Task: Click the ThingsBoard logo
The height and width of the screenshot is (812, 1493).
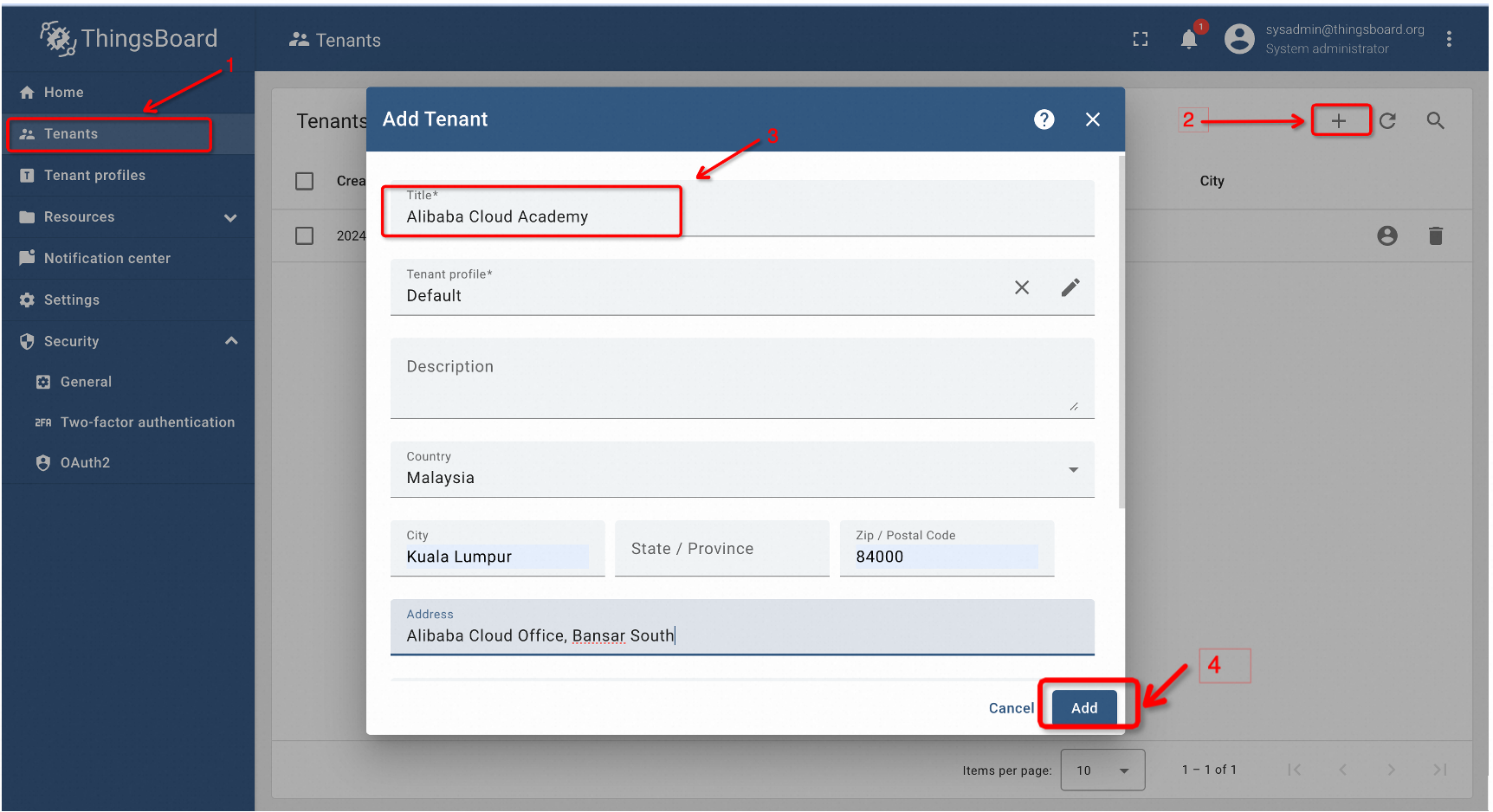Action: point(128,39)
